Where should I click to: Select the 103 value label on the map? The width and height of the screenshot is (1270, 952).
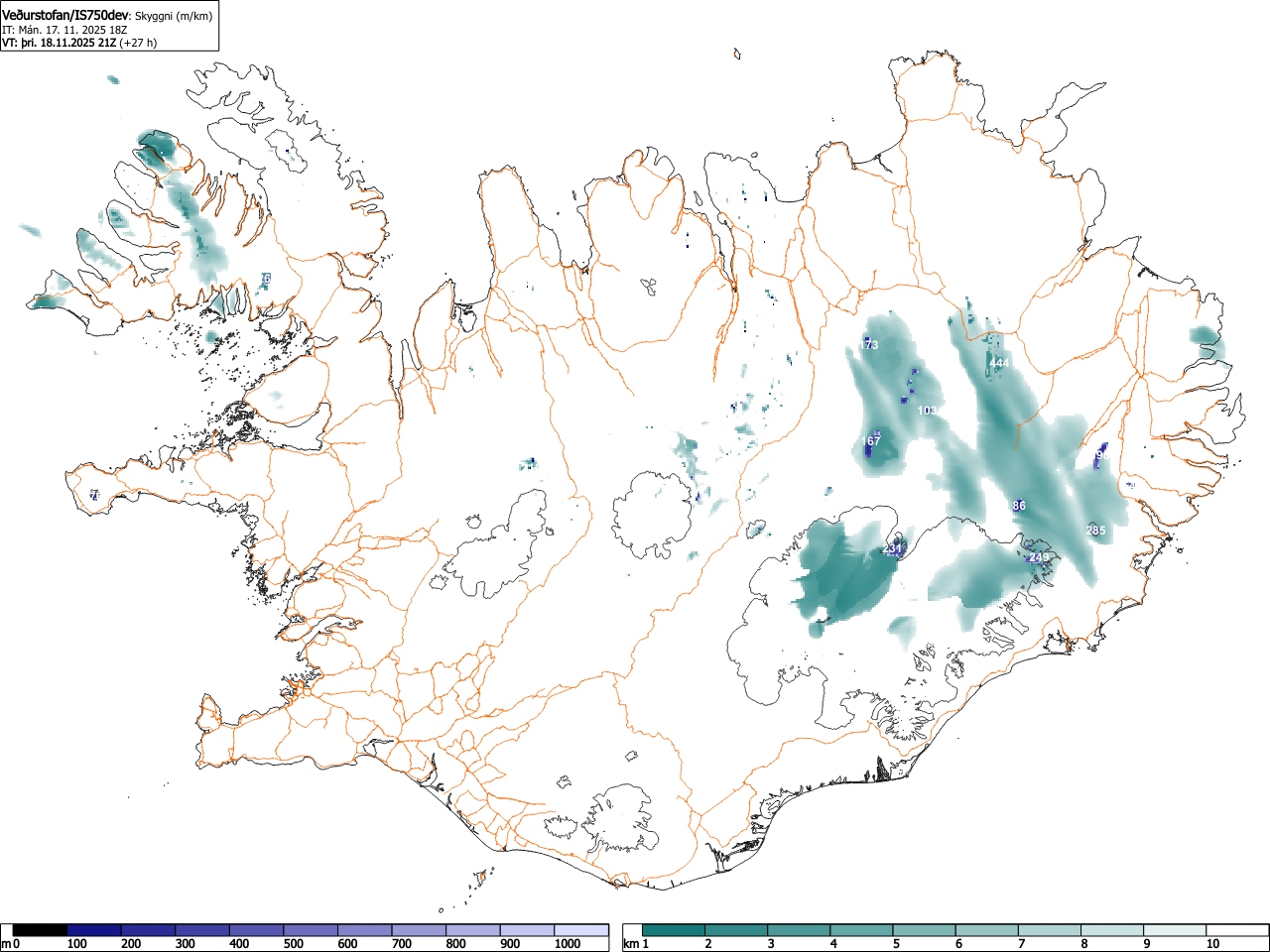point(928,411)
